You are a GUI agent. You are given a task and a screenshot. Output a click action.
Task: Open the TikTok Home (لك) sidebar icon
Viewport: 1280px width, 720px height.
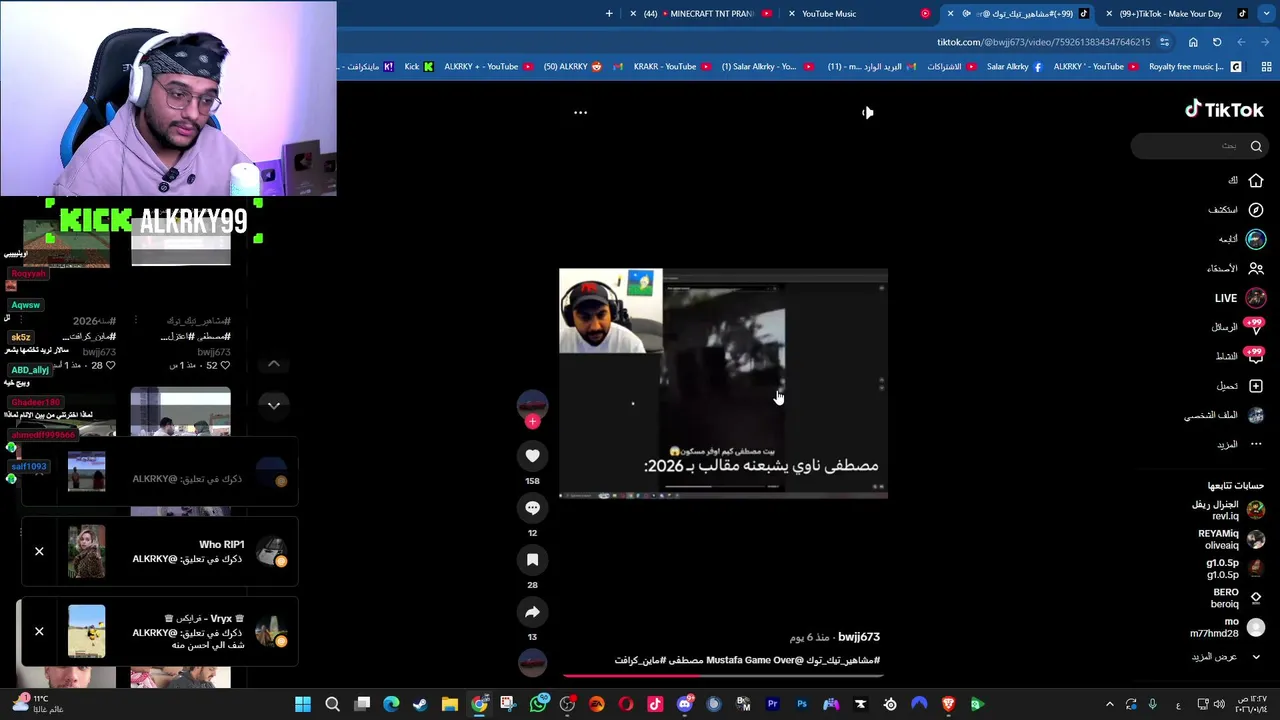pyautogui.click(x=1256, y=181)
